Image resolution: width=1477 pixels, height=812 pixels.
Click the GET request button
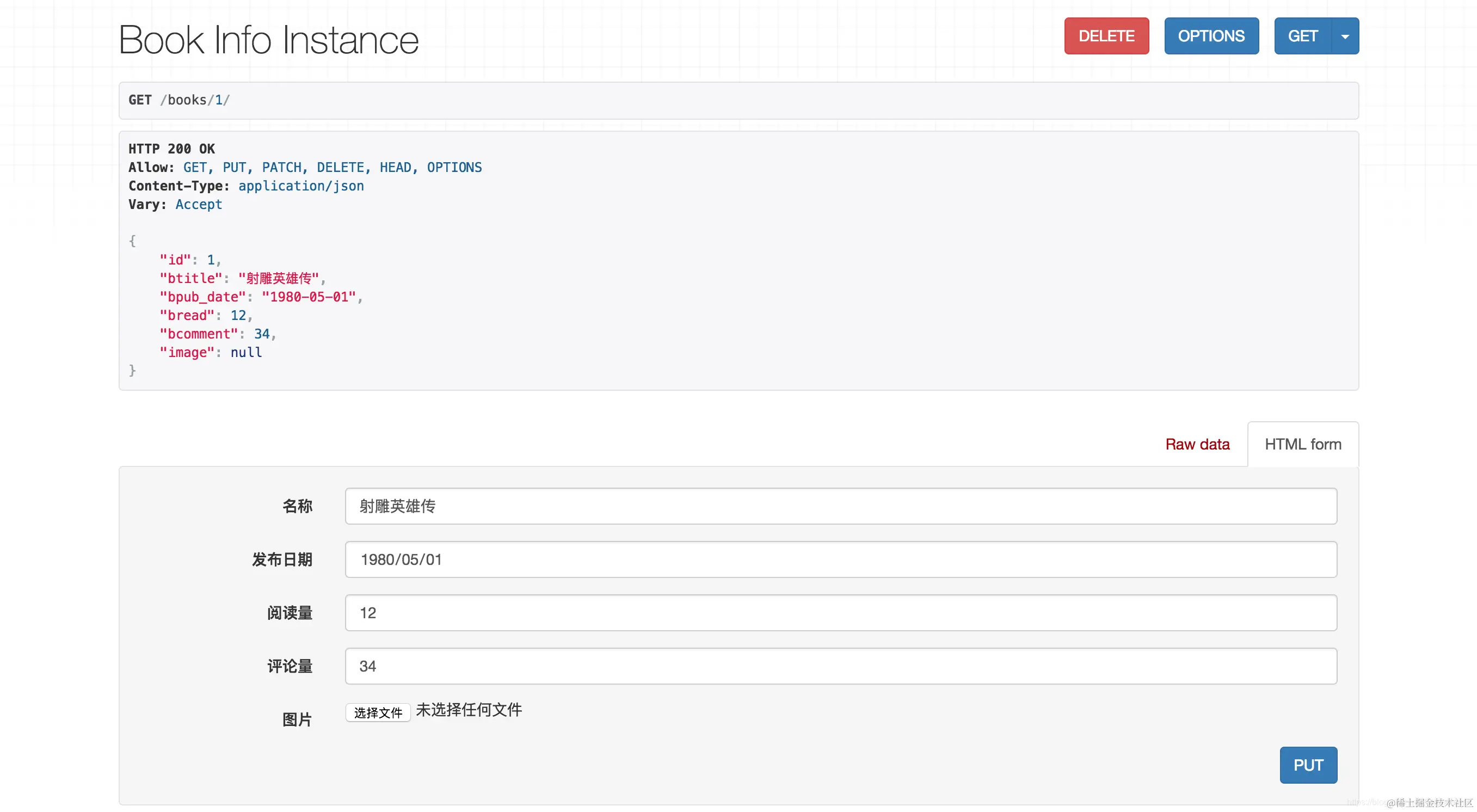(x=1302, y=36)
